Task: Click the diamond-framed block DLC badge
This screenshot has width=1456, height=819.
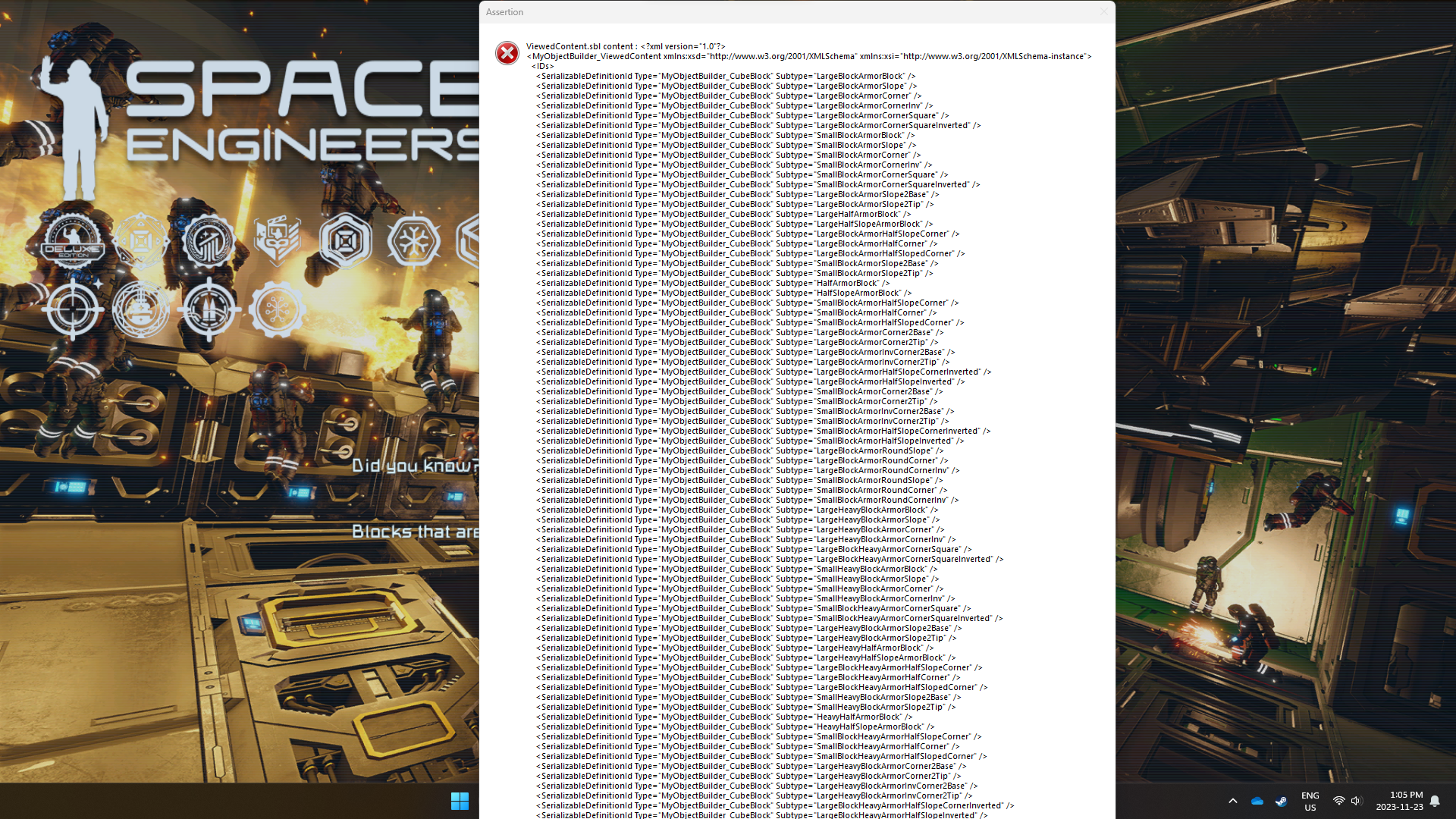Action: [140, 241]
